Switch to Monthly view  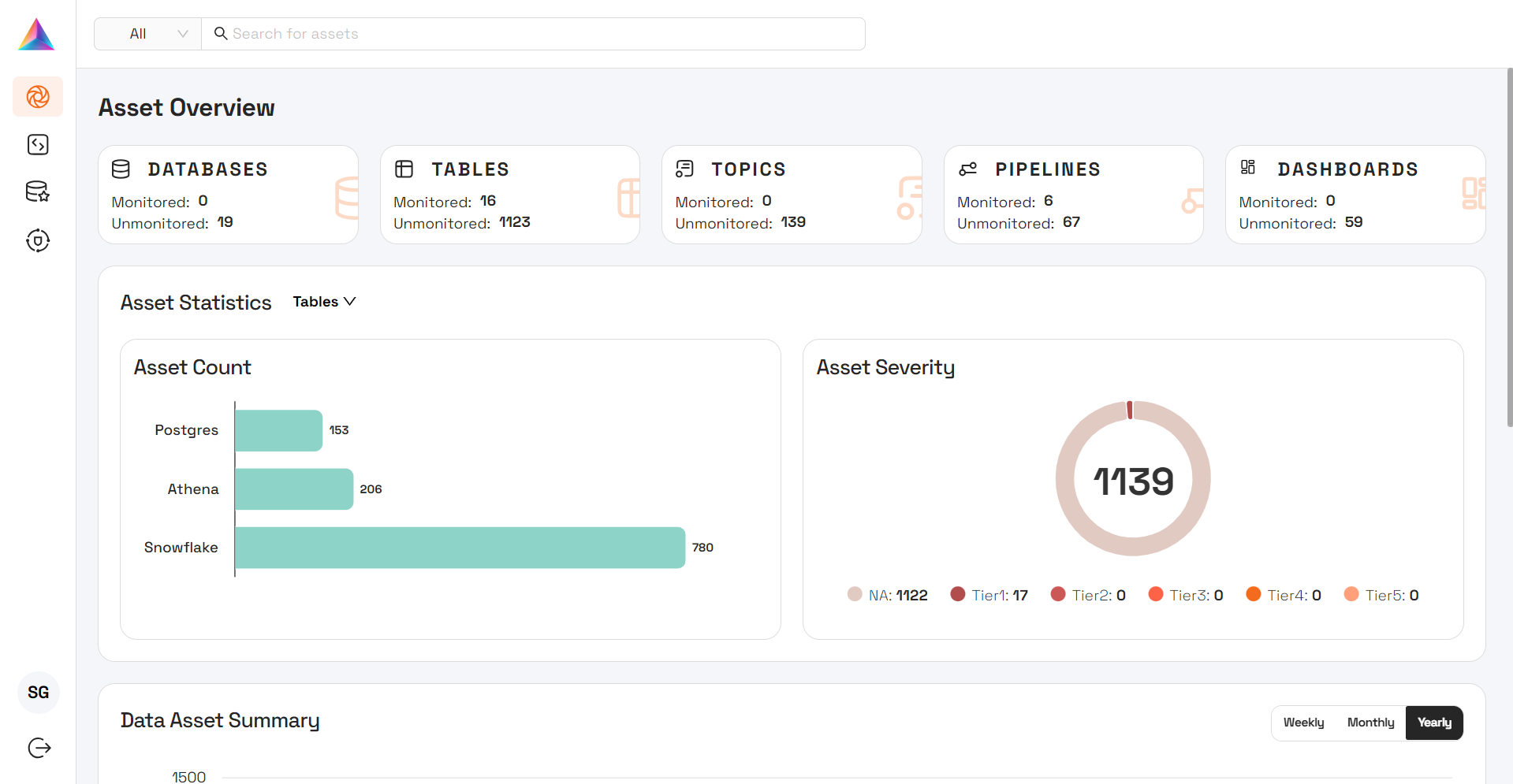pyautogui.click(x=1370, y=723)
